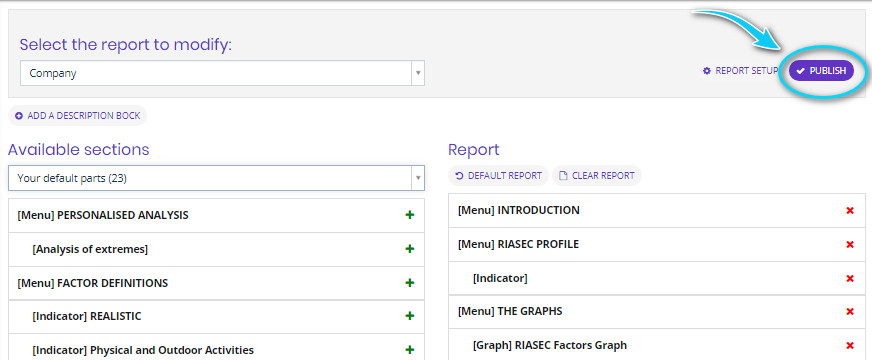Click the plus-circle icon on Add Description
872x360 pixels.
tap(19, 116)
